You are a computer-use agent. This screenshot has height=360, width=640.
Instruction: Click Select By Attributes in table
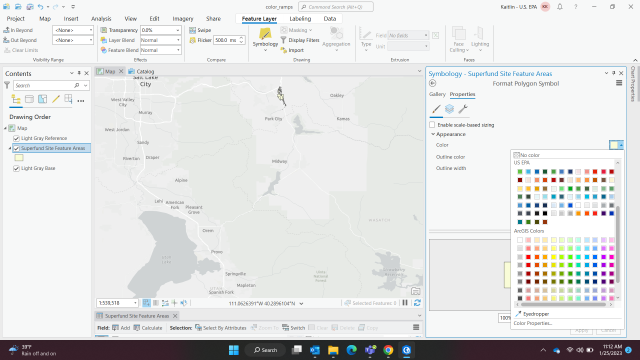[221, 328]
